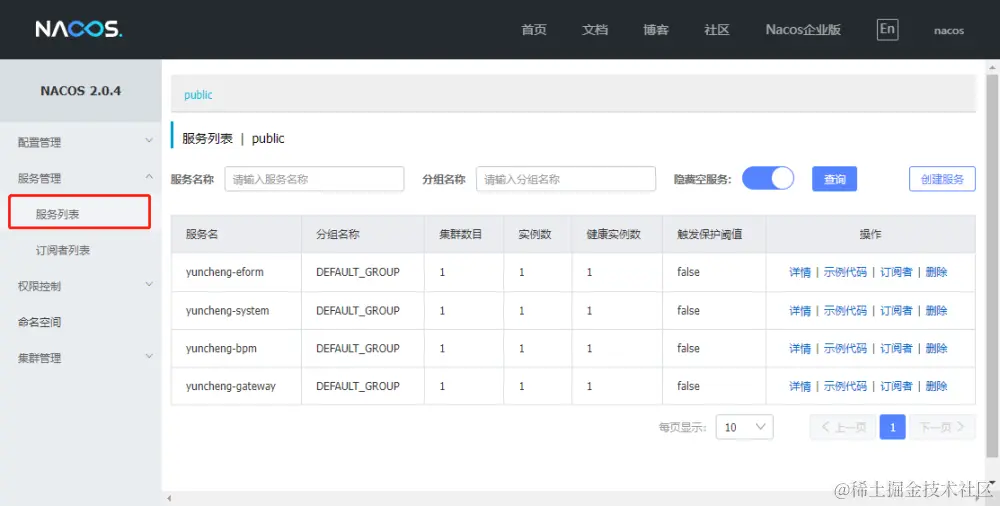Click the horizontal scrollbar left arrow
This screenshot has width=1000, height=506.
click(169, 498)
